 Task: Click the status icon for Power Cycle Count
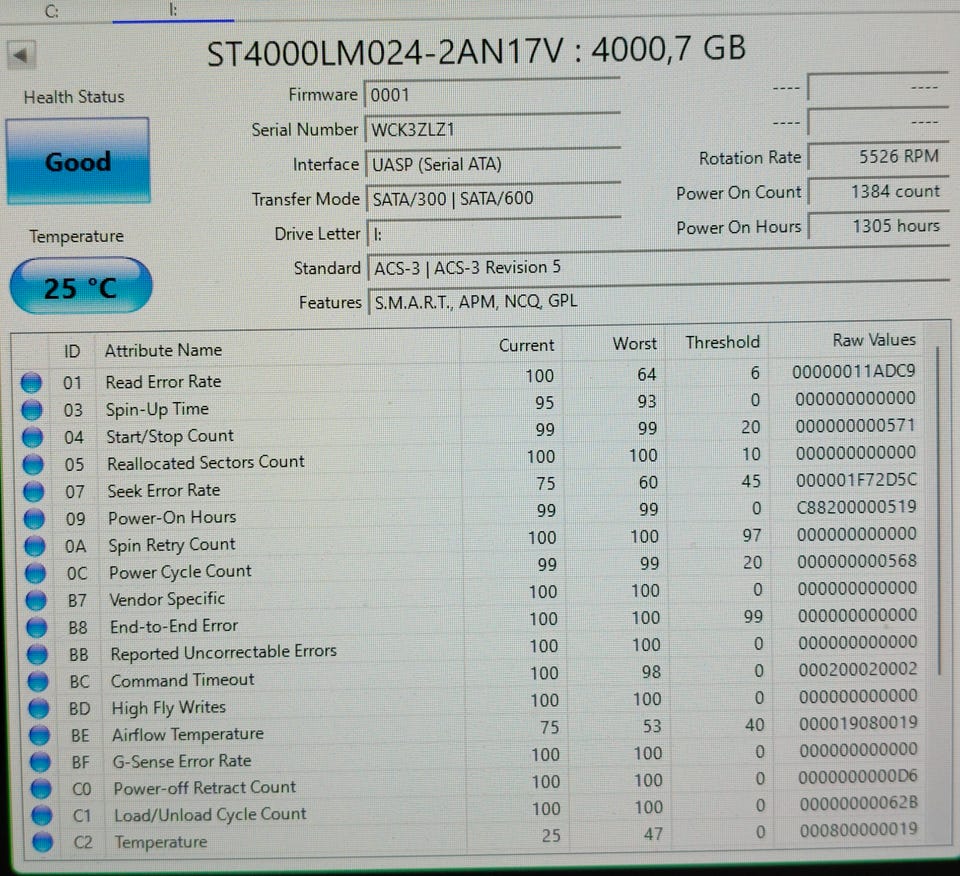point(36,573)
